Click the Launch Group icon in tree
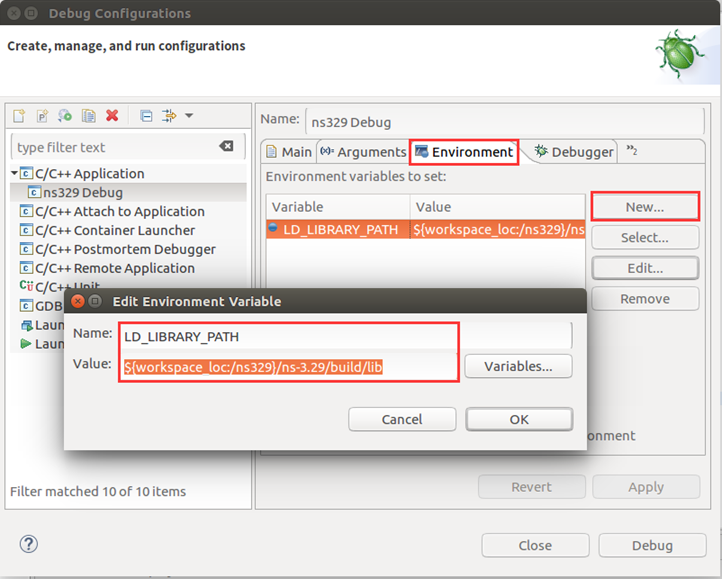 26,325
